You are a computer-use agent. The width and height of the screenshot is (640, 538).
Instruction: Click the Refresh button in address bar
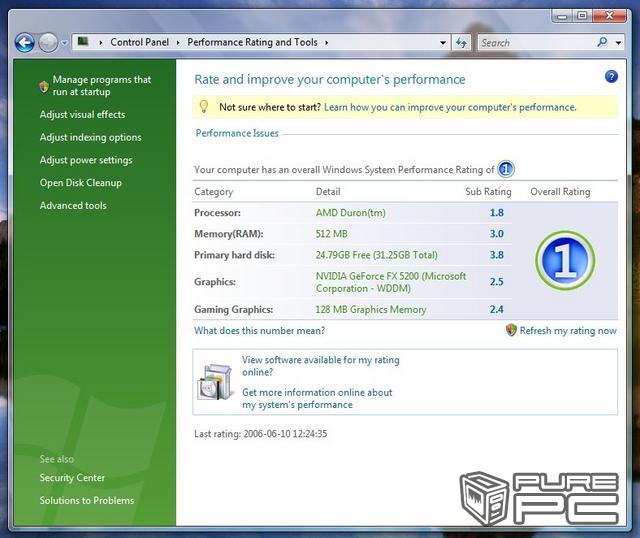click(x=461, y=42)
